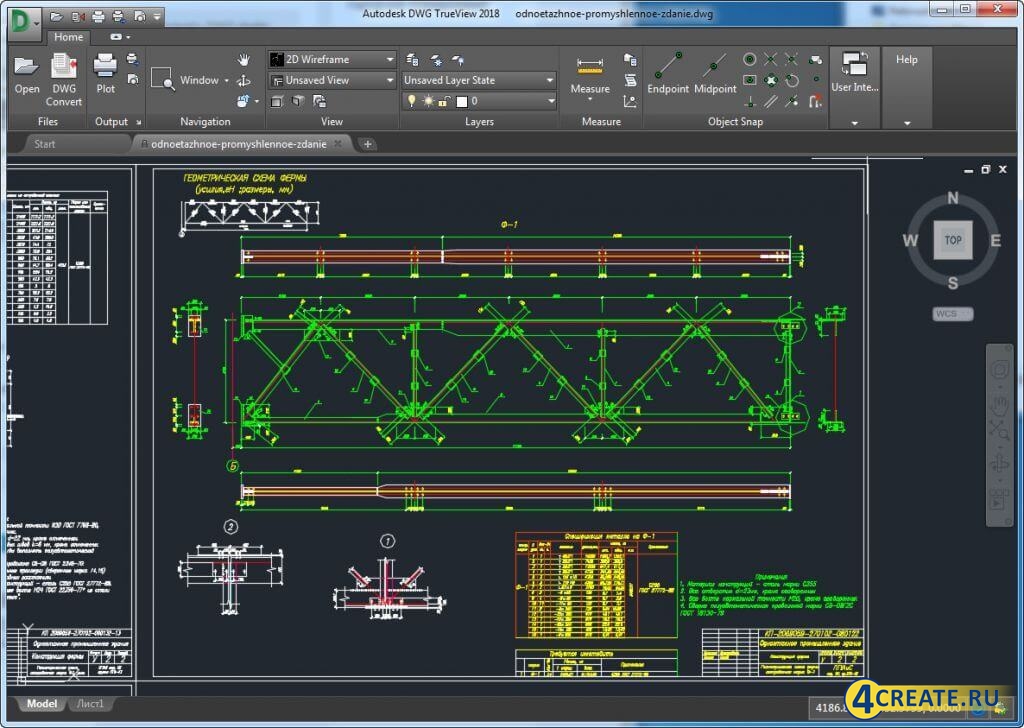
Task: Click the WCS button under the ViewCube
Action: pyautogui.click(x=951, y=313)
